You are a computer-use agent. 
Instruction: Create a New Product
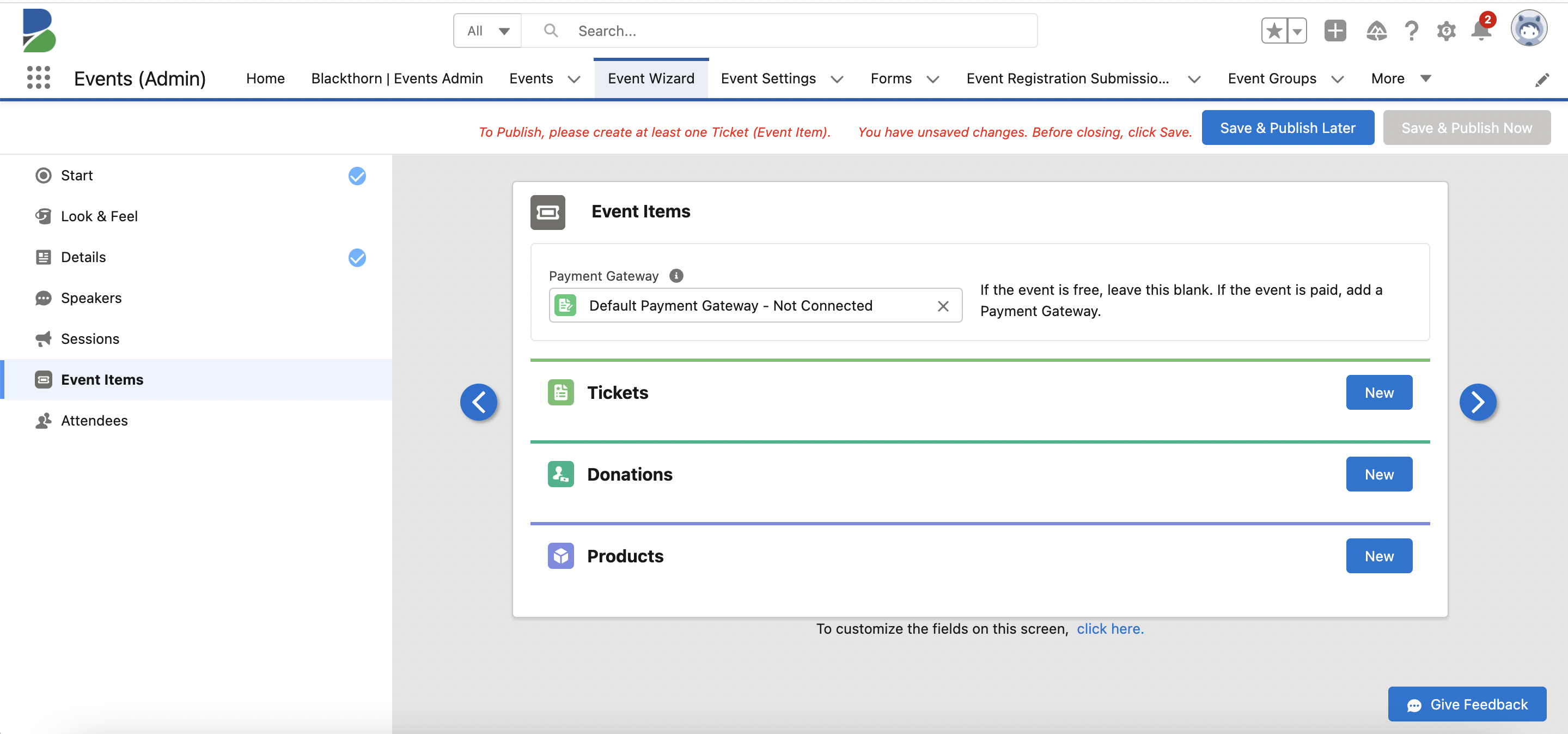(1378, 555)
